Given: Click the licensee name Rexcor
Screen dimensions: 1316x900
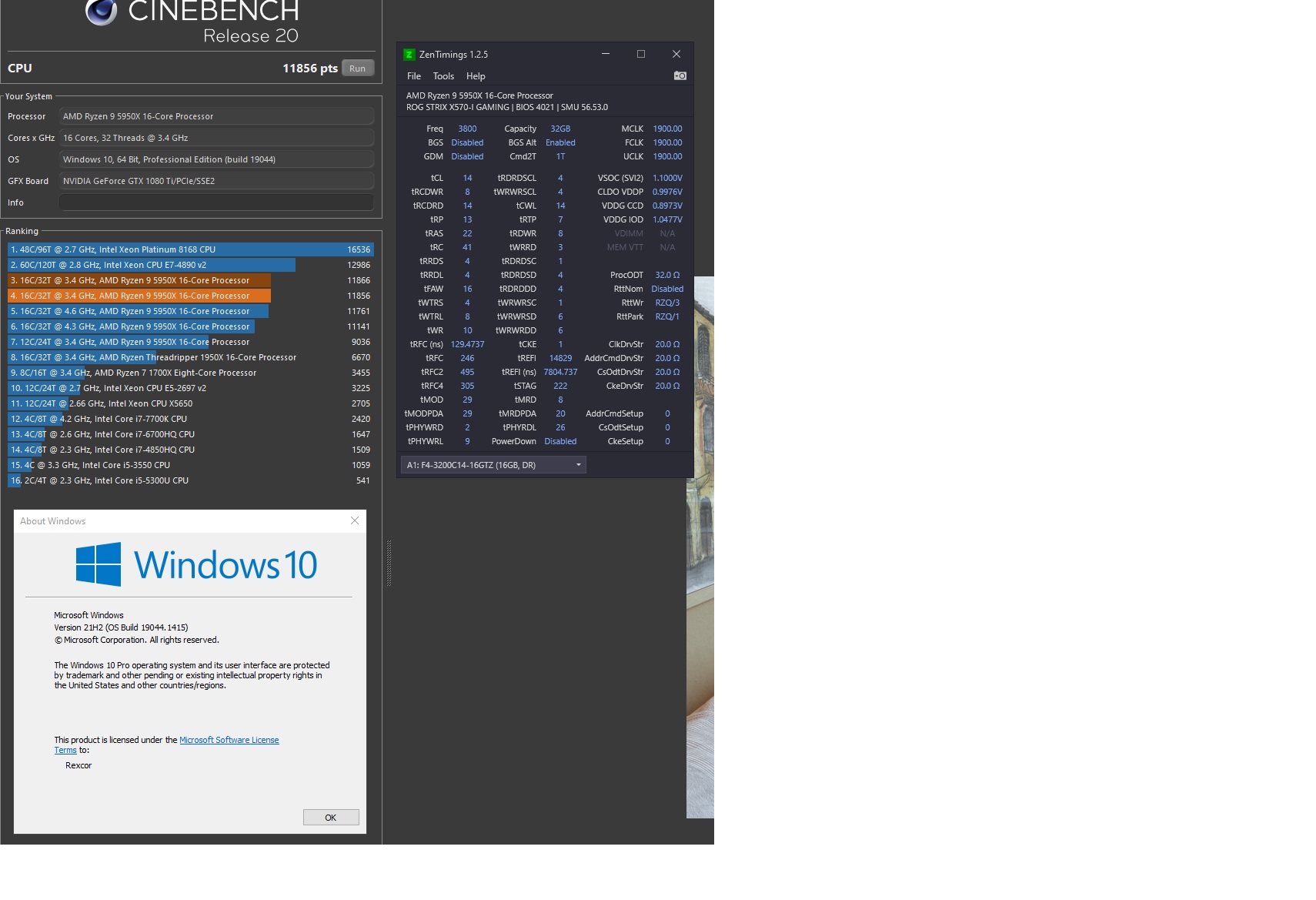Looking at the screenshot, I should click(x=78, y=765).
